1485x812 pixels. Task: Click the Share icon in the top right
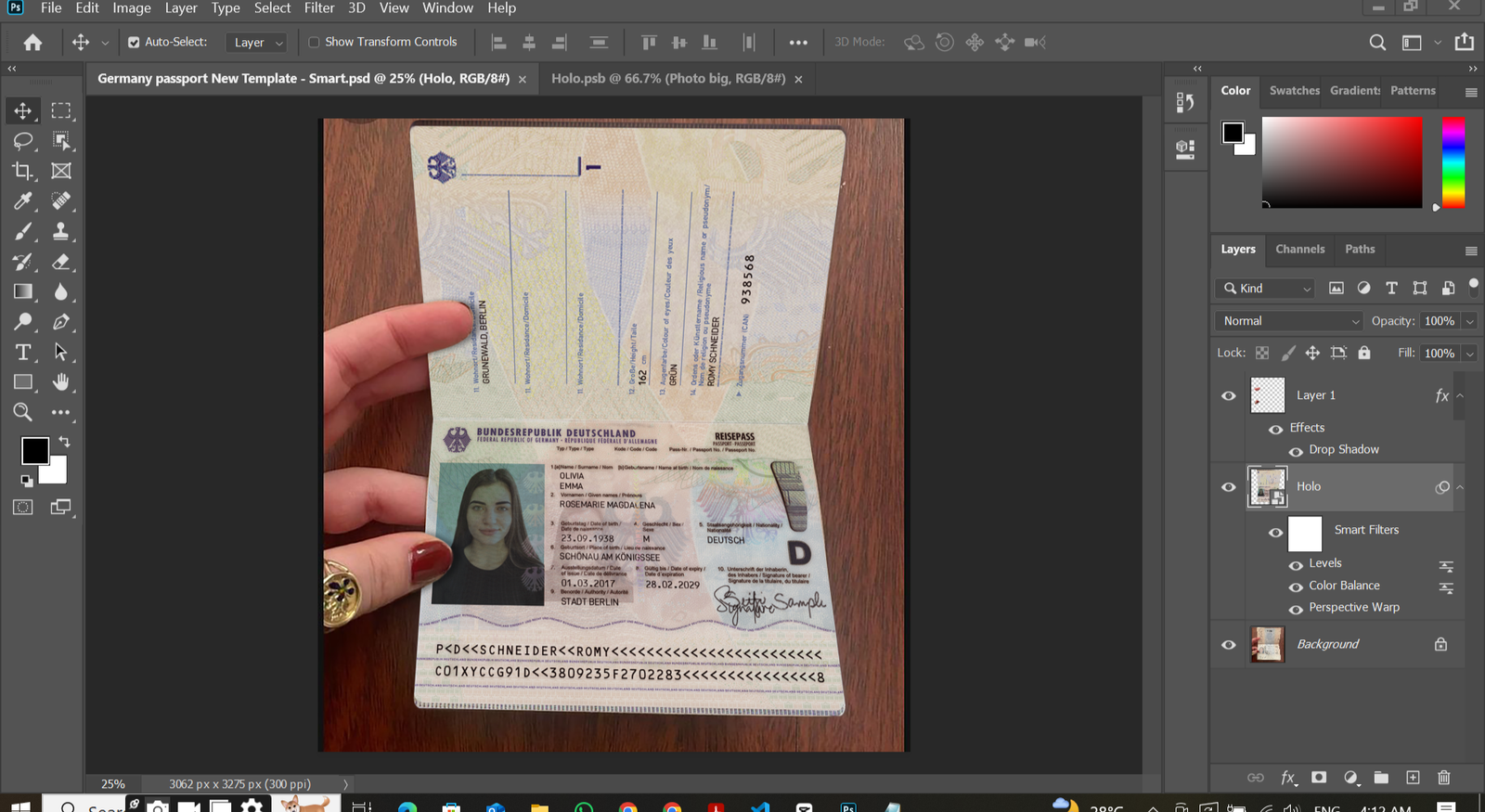click(x=1465, y=42)
